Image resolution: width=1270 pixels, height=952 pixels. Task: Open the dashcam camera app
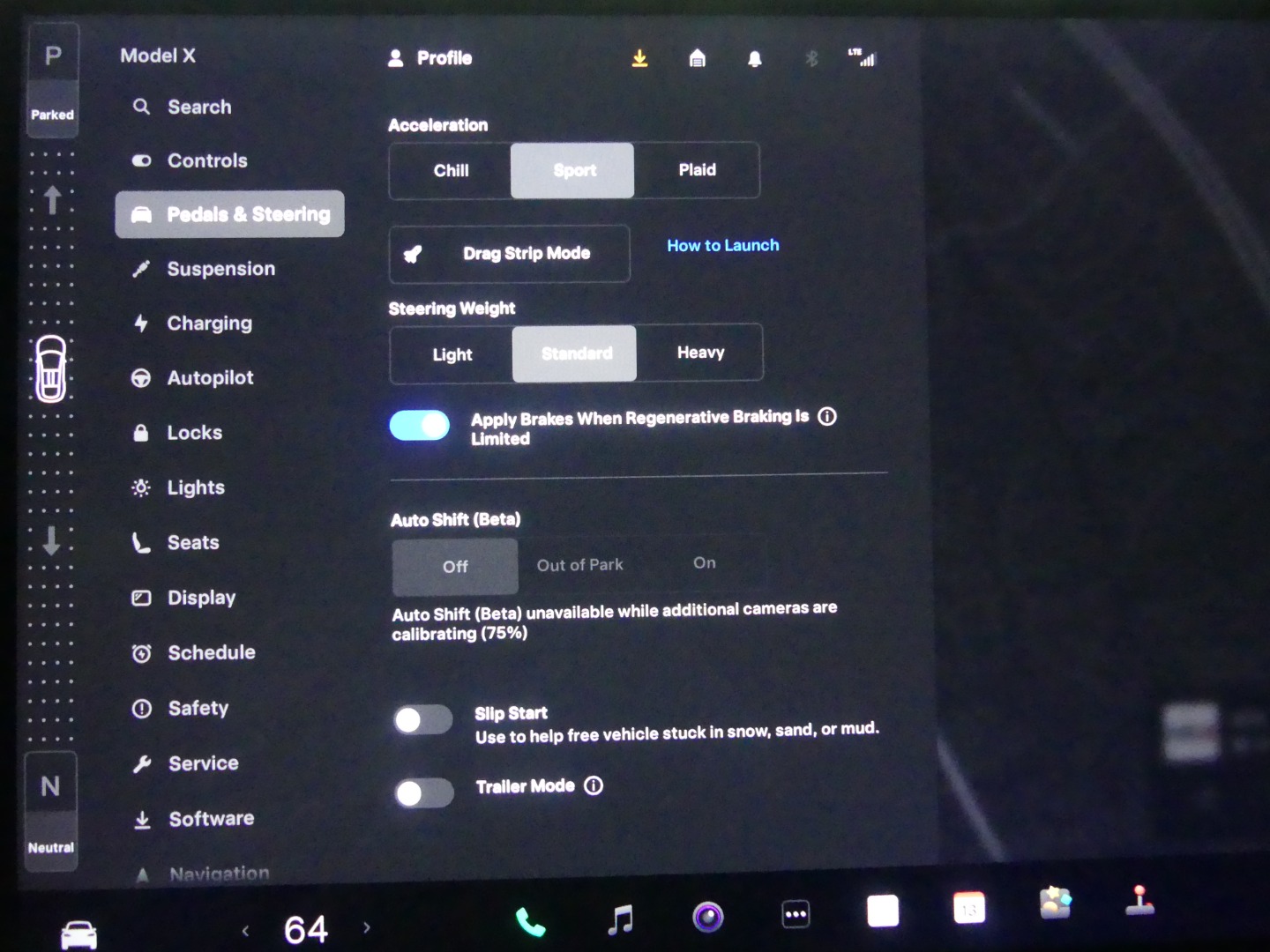(x=707, y=917)
